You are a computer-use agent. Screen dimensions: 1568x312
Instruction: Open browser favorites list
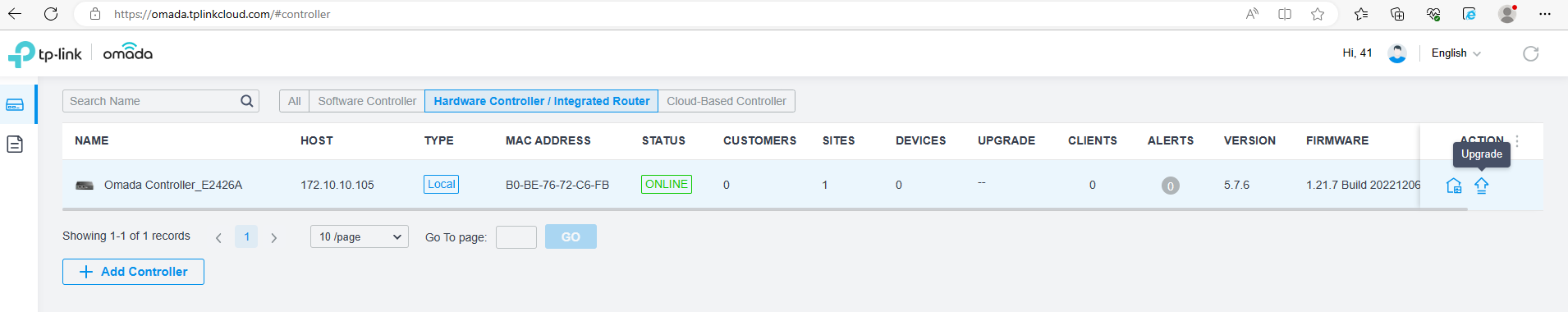click(x=1361, y=14)
